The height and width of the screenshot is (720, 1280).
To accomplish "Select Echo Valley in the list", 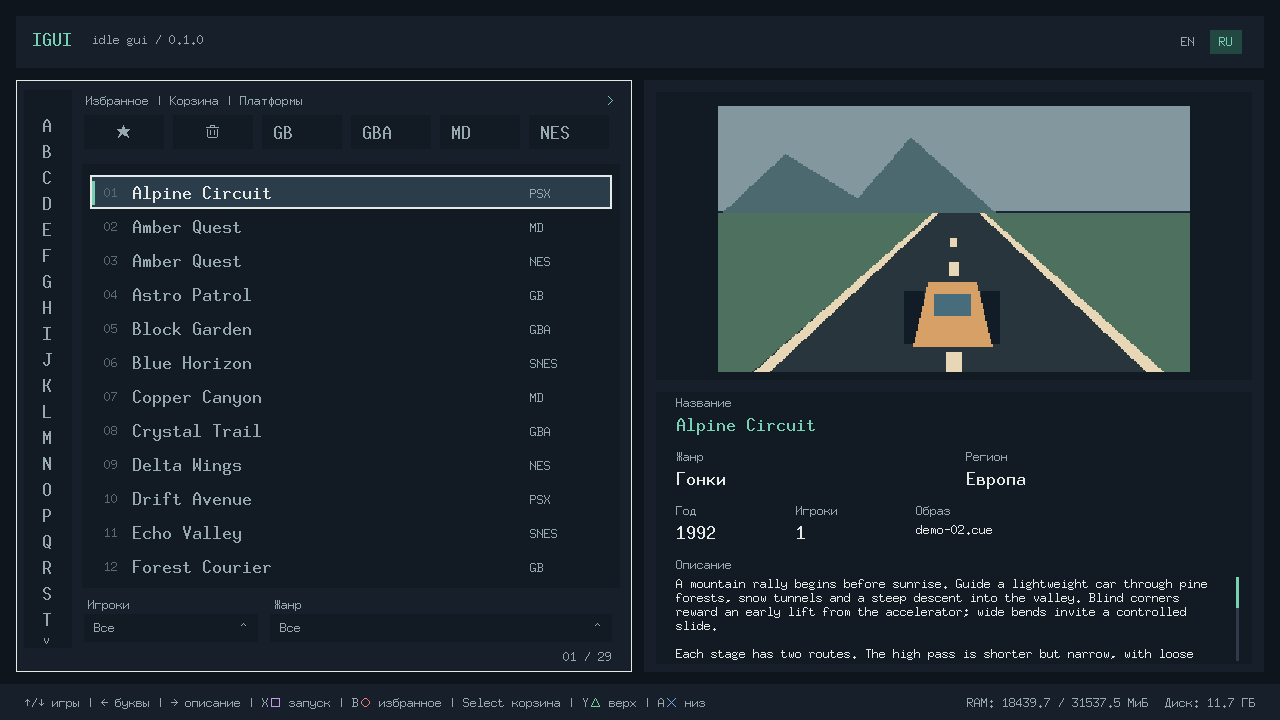I will pyautogui.click(x=351, y=533).
